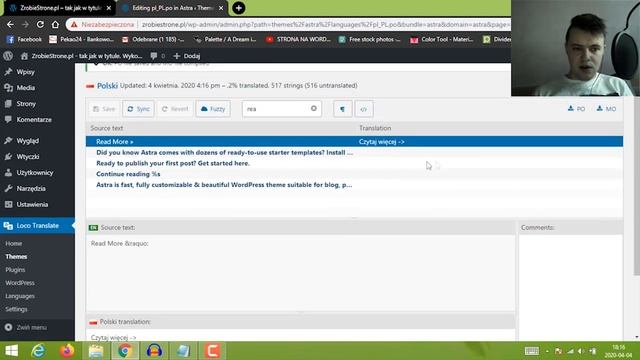Viewport: 640px width, 360px height.
Task: Download the MO file
Action: click(606, 109)
